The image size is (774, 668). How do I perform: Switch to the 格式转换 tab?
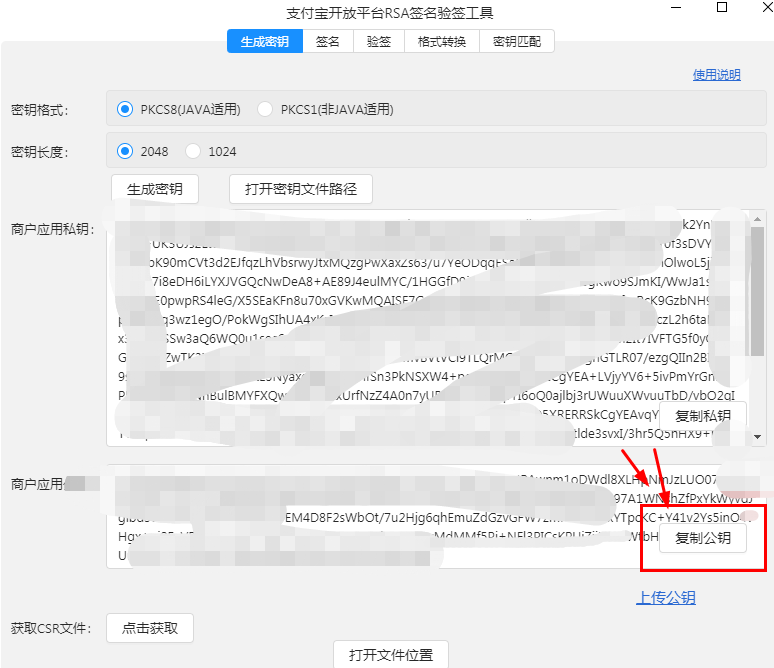coord(442,41)
